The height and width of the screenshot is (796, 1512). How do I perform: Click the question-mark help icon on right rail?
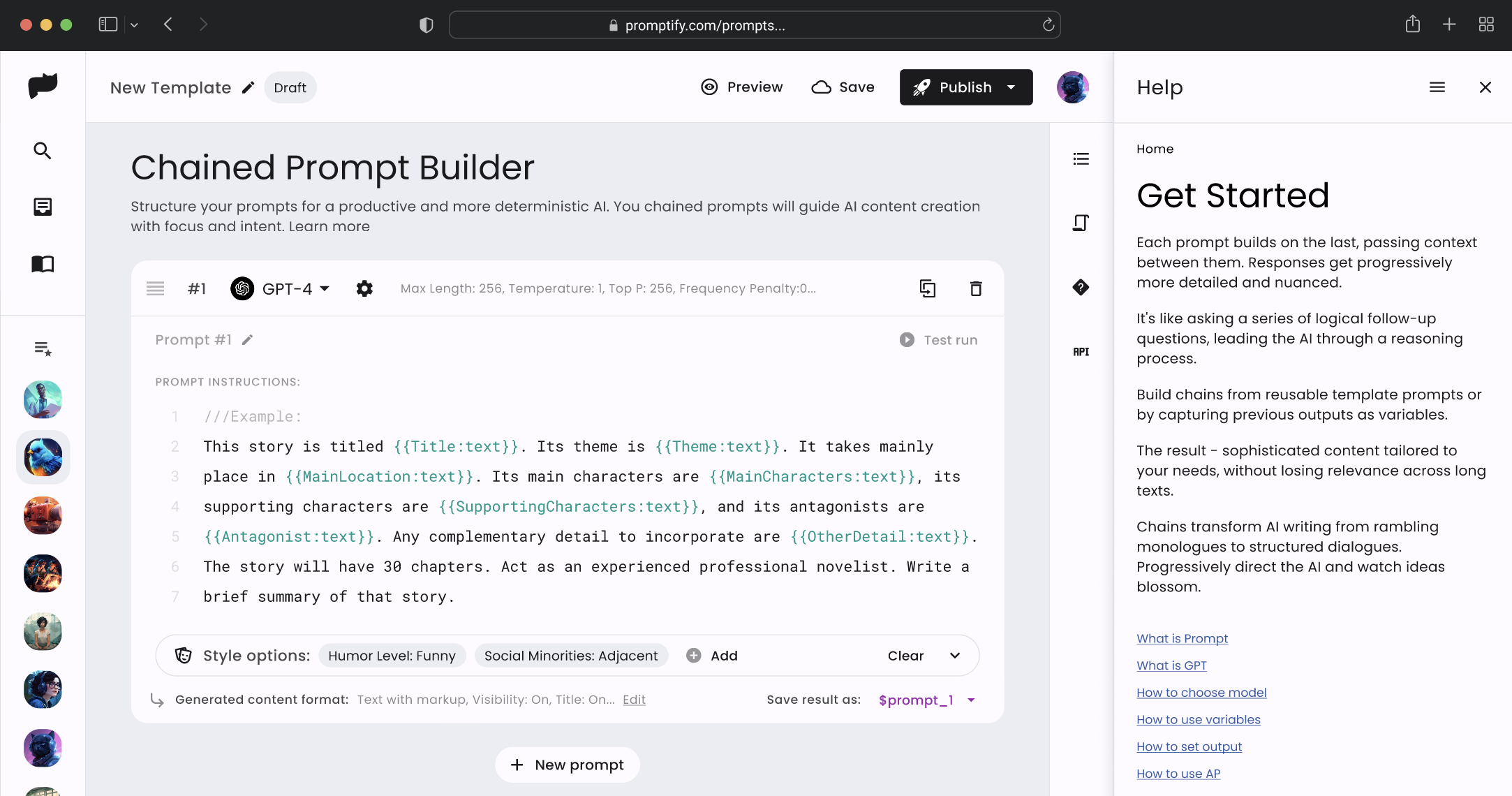[x=1081, y=288]
